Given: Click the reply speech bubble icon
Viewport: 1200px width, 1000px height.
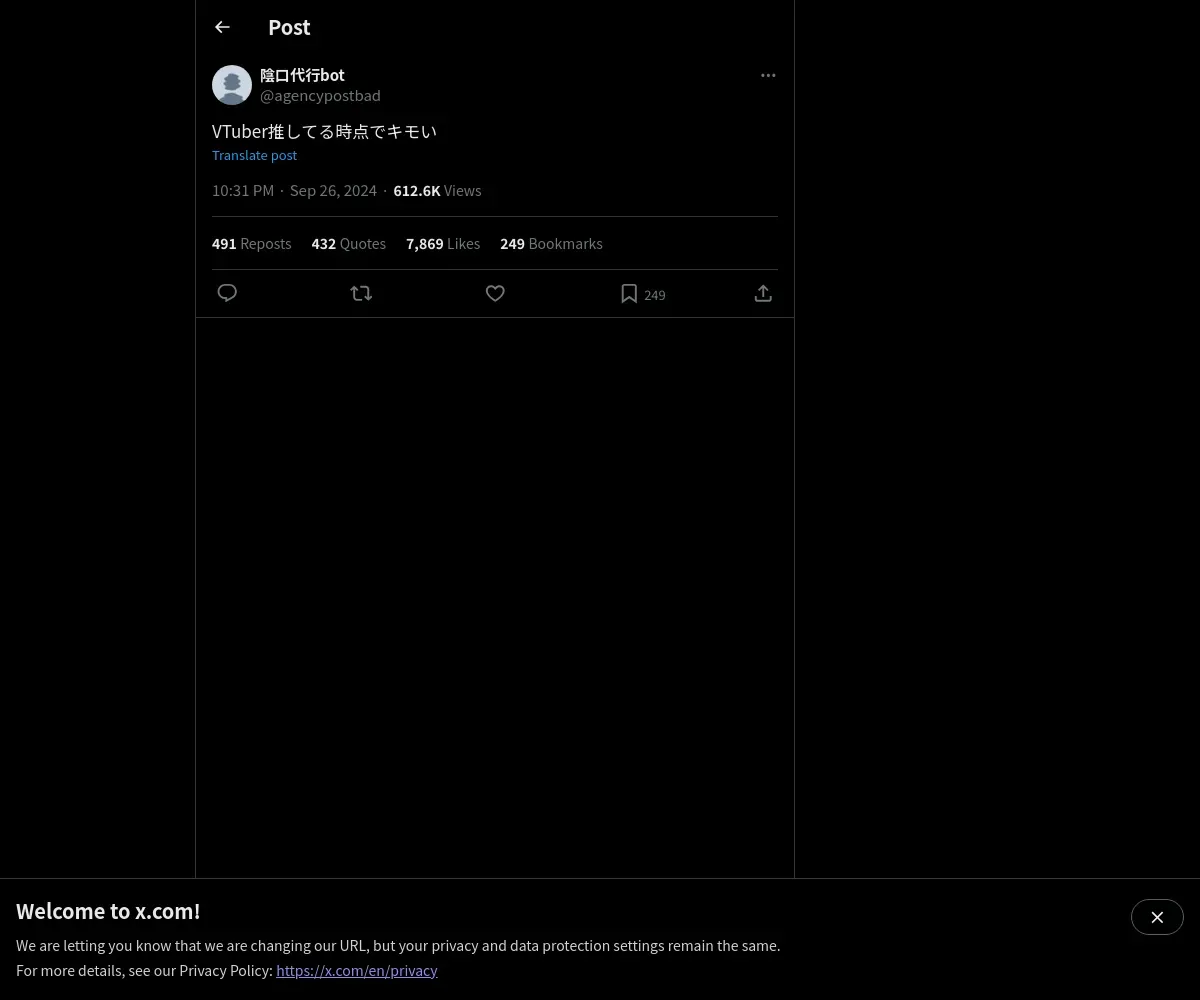Looking at the screenshot, I should [227, 293].
